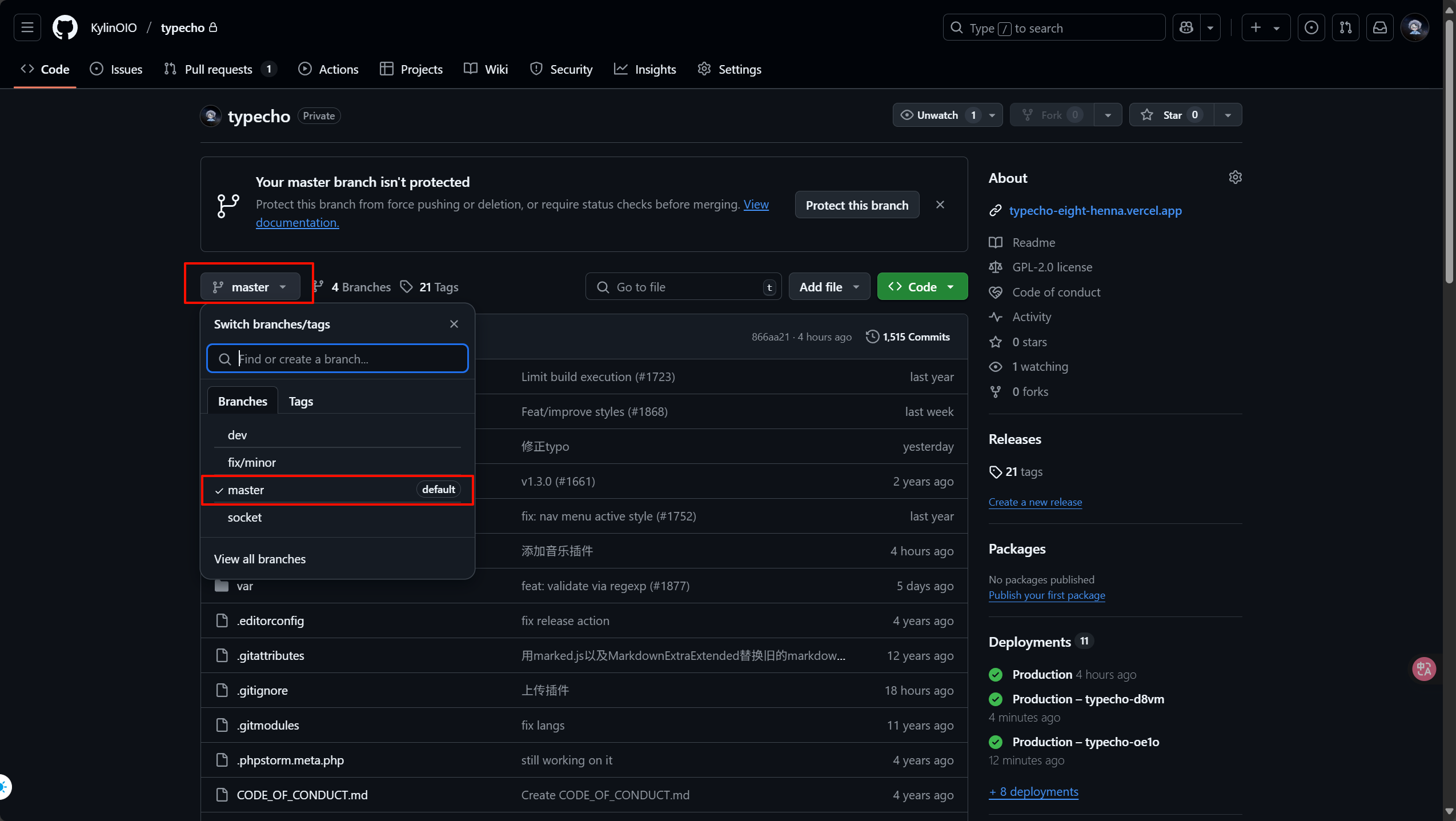
Task: Edit About details via gear icon
Action: click(x=1235, y=178)
